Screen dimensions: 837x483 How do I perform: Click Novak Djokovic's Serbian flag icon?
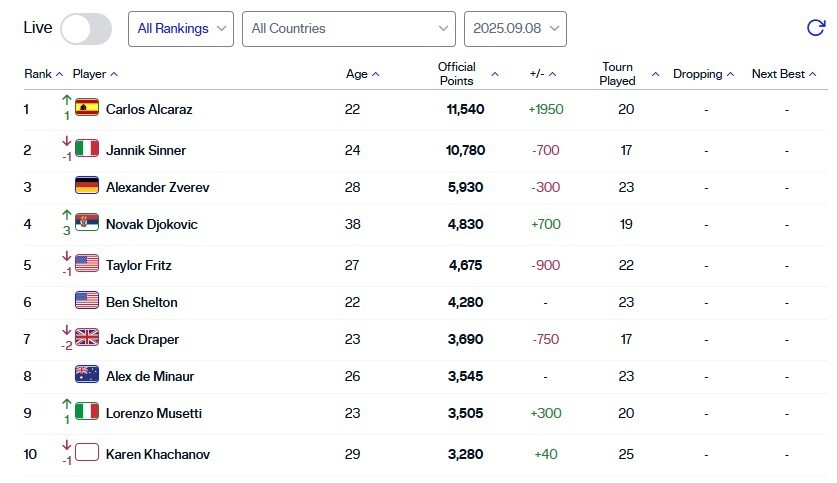coord(87,224)
